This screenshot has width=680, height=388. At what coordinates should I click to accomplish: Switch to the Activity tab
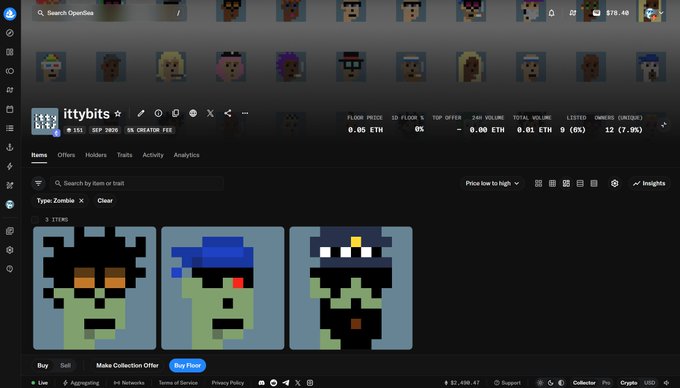pyautogui.click(x=153, y=155)
